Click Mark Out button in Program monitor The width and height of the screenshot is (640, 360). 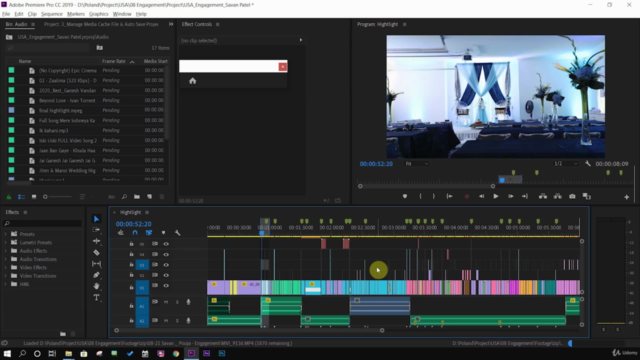point(433,196)
